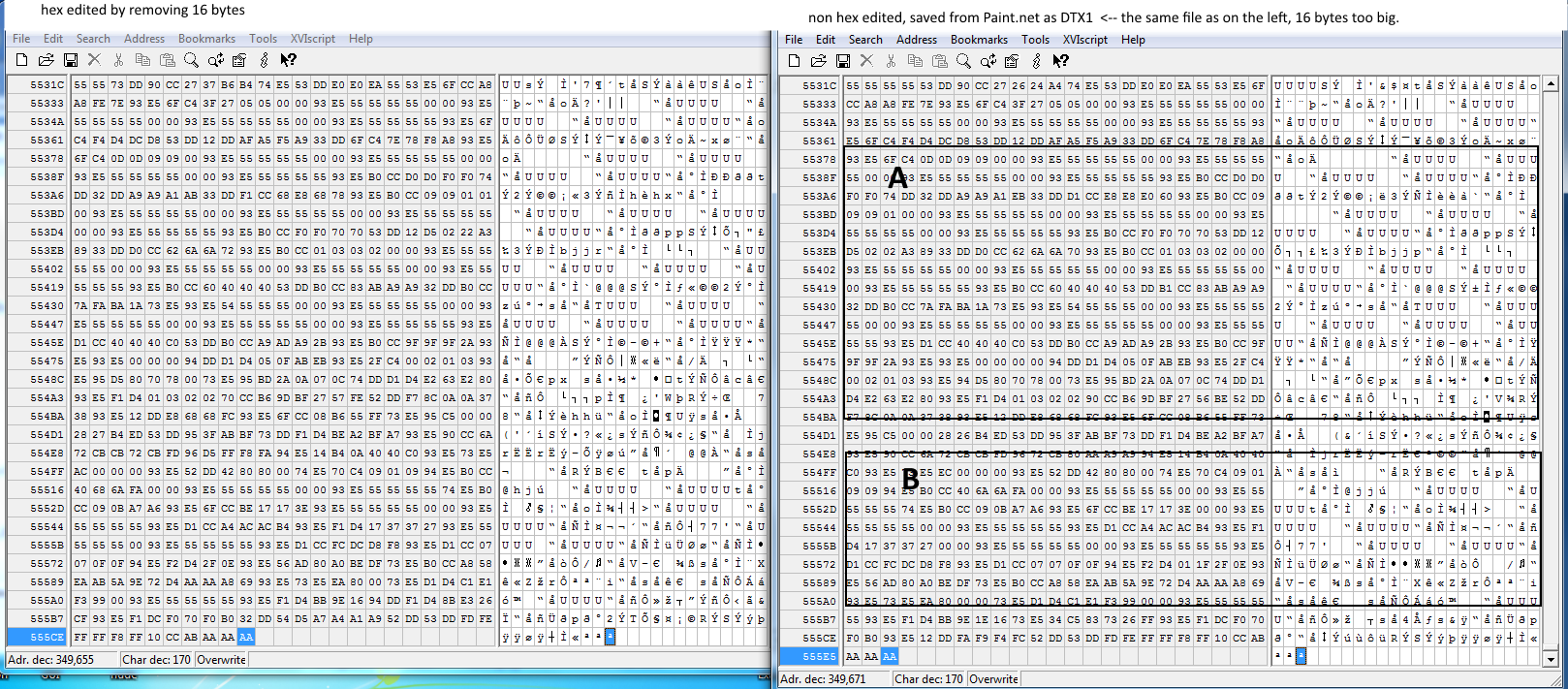Open a file using left window's folder icon
The image size is (1568, 689).
pos(46,60)
